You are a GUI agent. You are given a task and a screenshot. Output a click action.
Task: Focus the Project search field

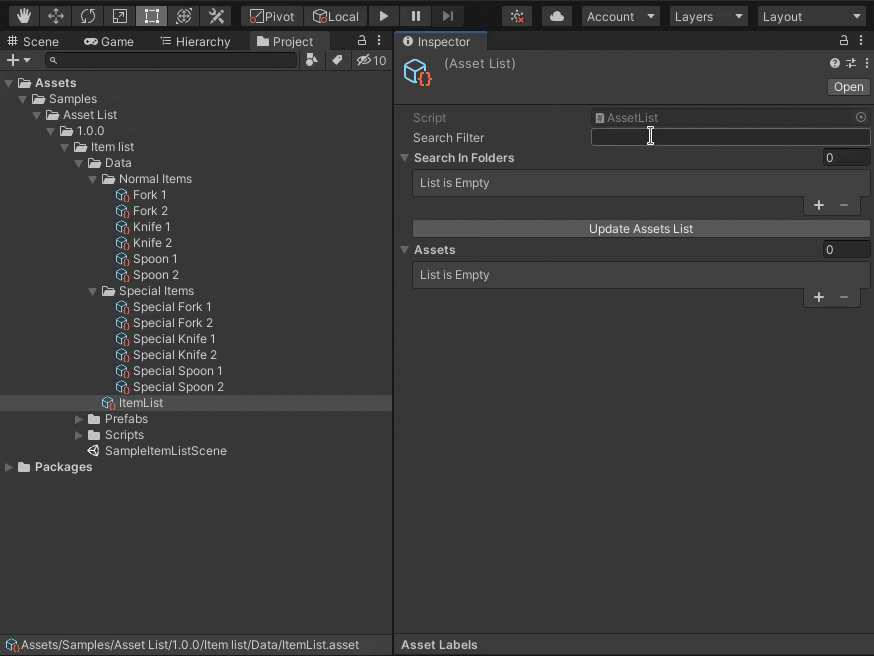click(171, 60)
